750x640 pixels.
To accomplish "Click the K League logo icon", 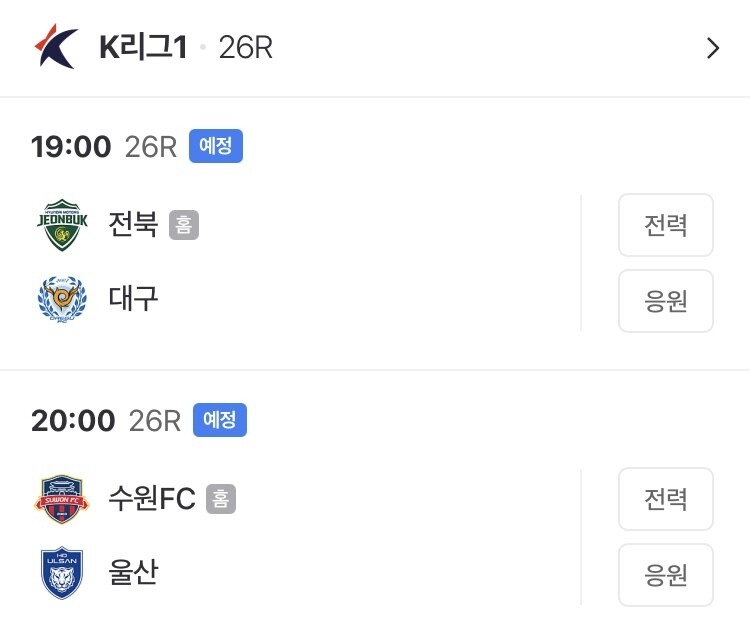I will (x=56, y=46).
